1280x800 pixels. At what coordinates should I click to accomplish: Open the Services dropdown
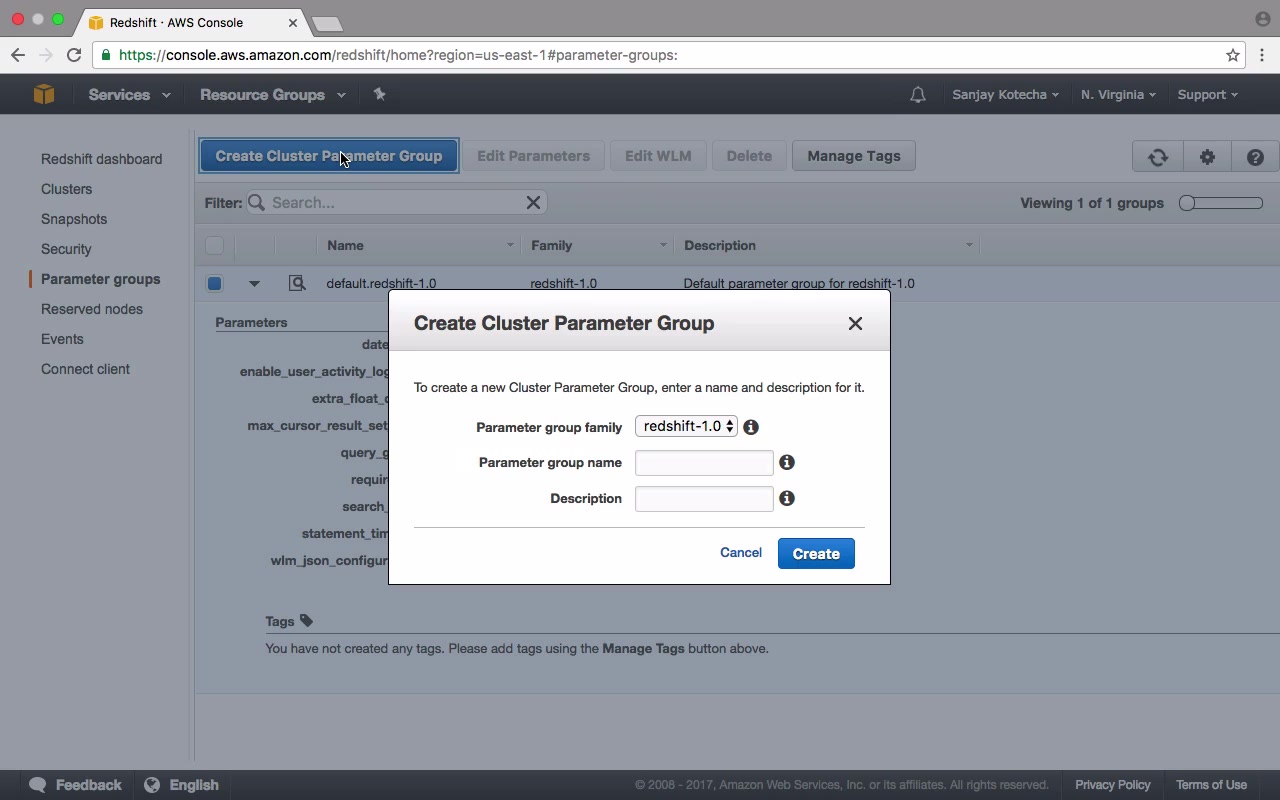coord(129,95)
